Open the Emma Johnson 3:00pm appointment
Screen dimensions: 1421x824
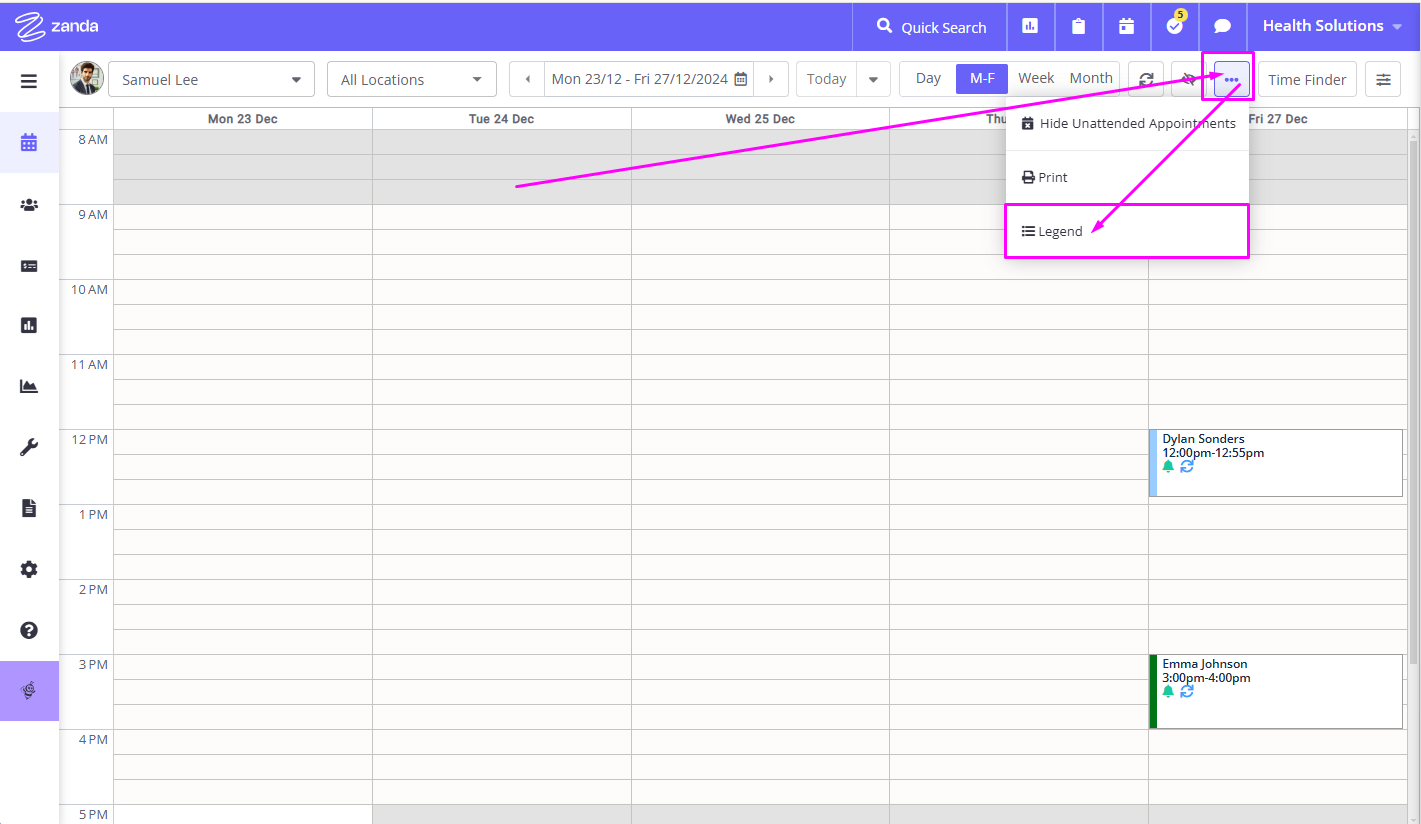click(x=1276, y=691)
